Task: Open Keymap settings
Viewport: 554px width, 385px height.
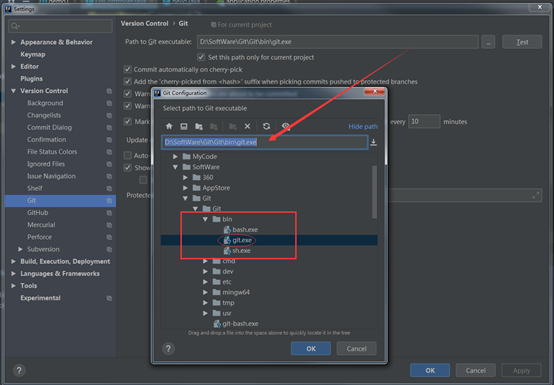Action: tap(33, 54)
